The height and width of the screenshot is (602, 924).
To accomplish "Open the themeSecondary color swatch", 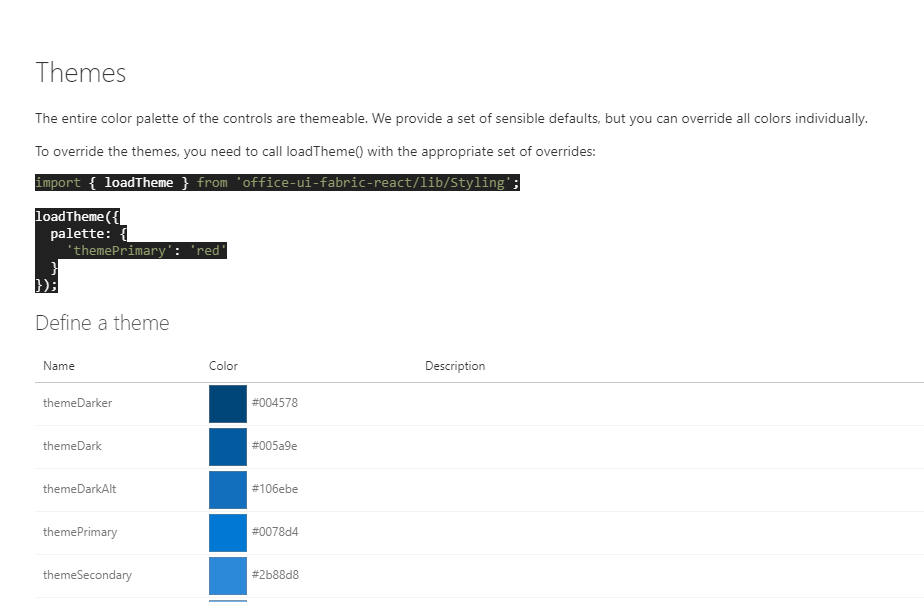I will click(x=227, y=575).
